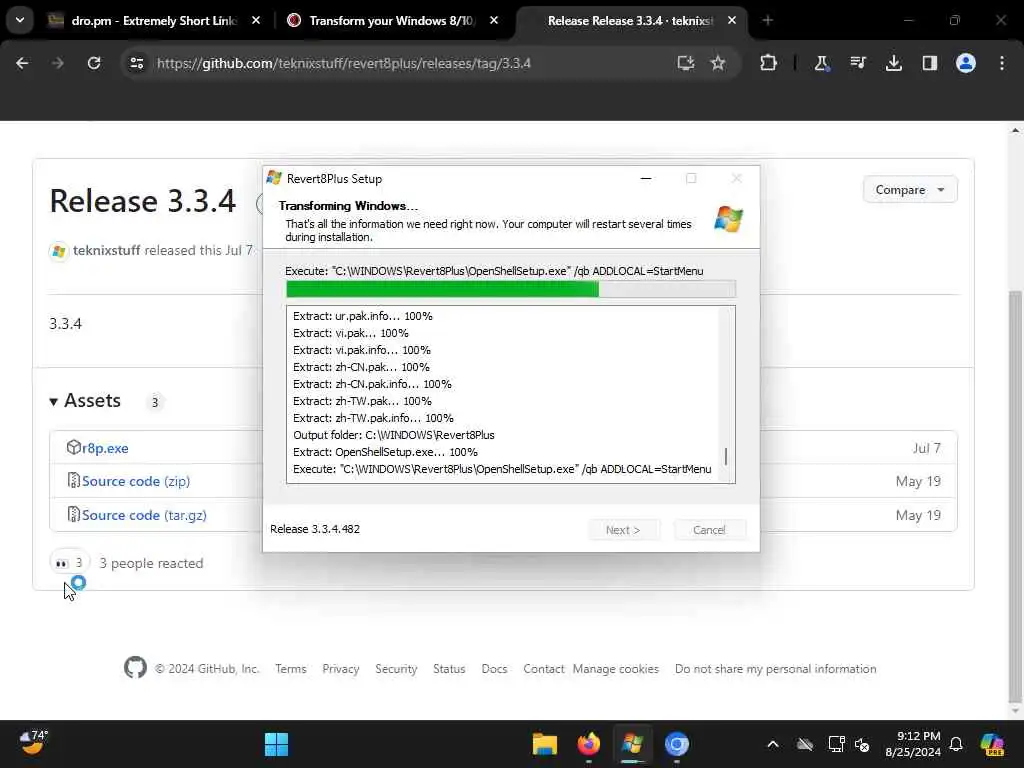Minimize the Revert8Plus Setup window
The height and width of the screenshot is (768, 1024).
point(646,178)
